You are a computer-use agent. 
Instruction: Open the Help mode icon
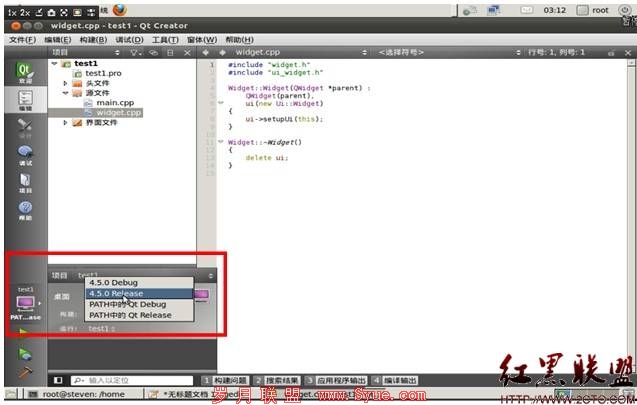25,210
